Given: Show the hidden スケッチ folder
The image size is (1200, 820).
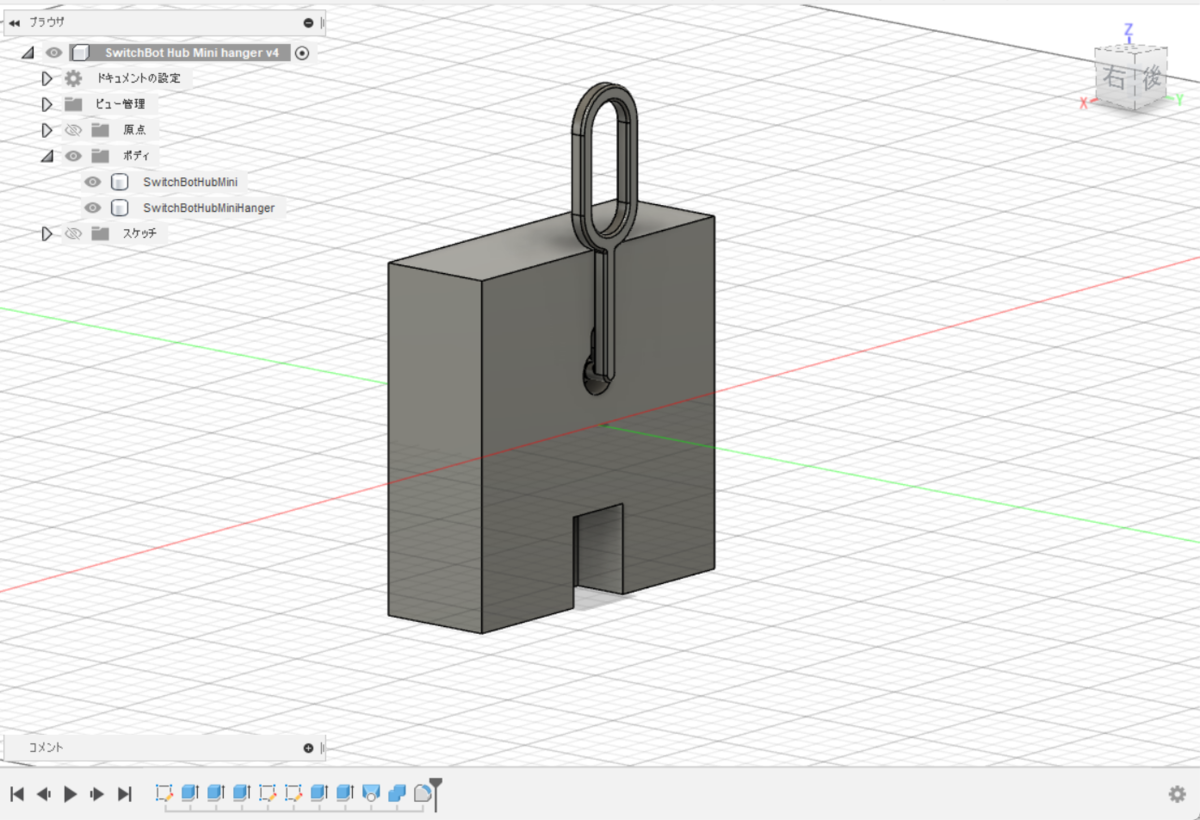Looking at the screenshot, I should pyautogui.click(x=73, y=233).
